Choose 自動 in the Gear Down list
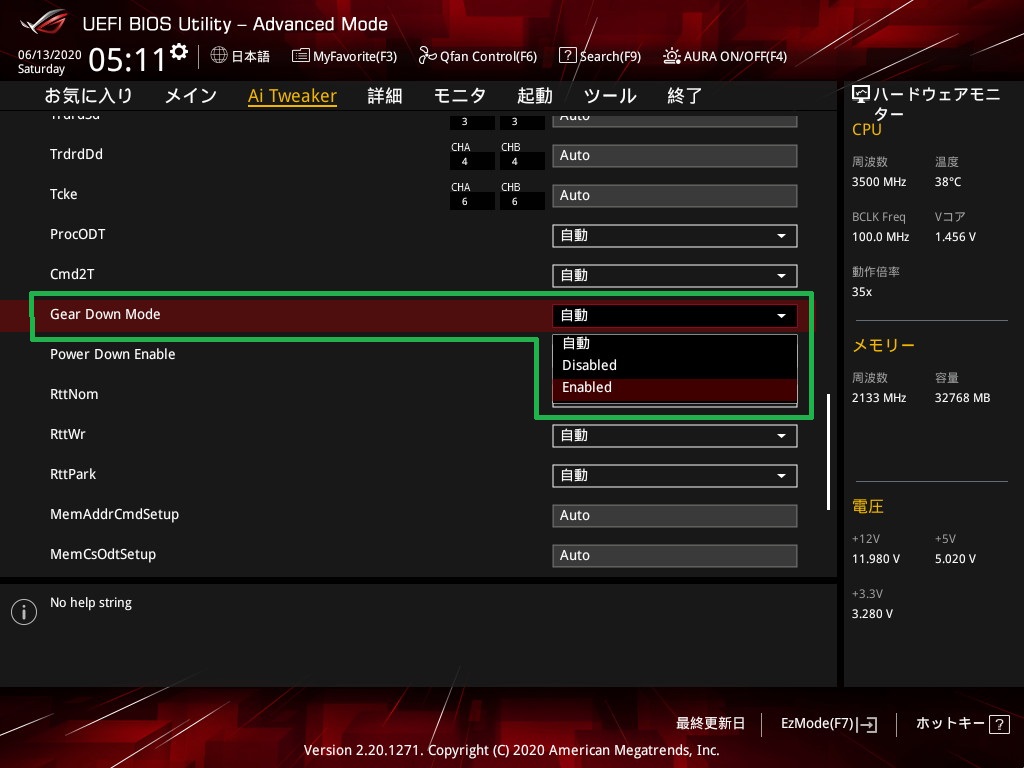 [675, 344]
